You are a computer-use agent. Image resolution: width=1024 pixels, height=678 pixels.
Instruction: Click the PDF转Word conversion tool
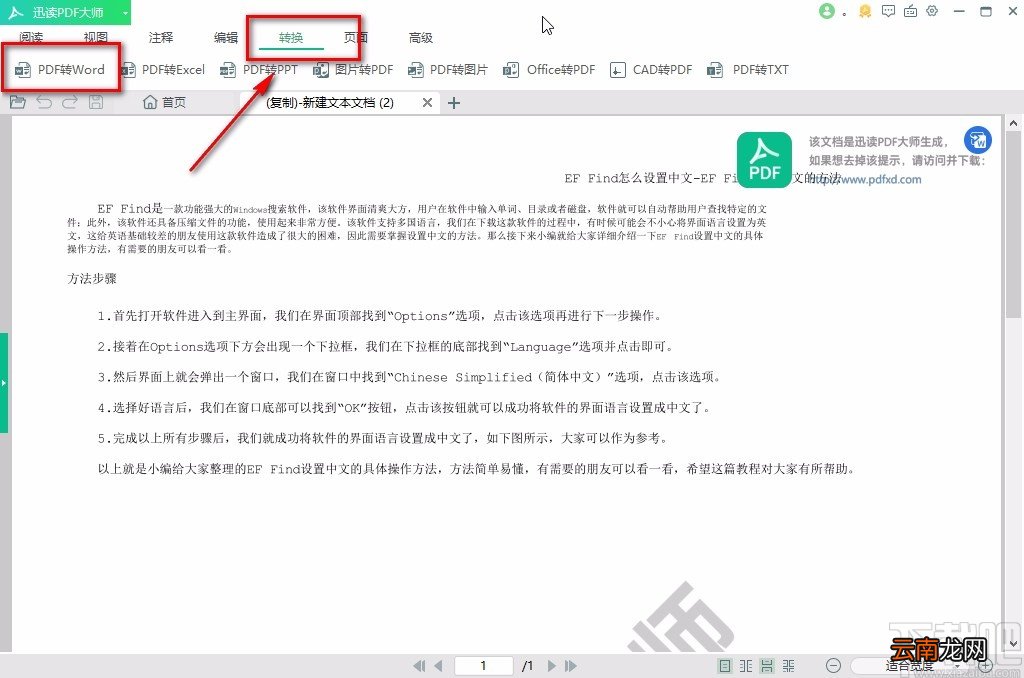coord(59,69)
